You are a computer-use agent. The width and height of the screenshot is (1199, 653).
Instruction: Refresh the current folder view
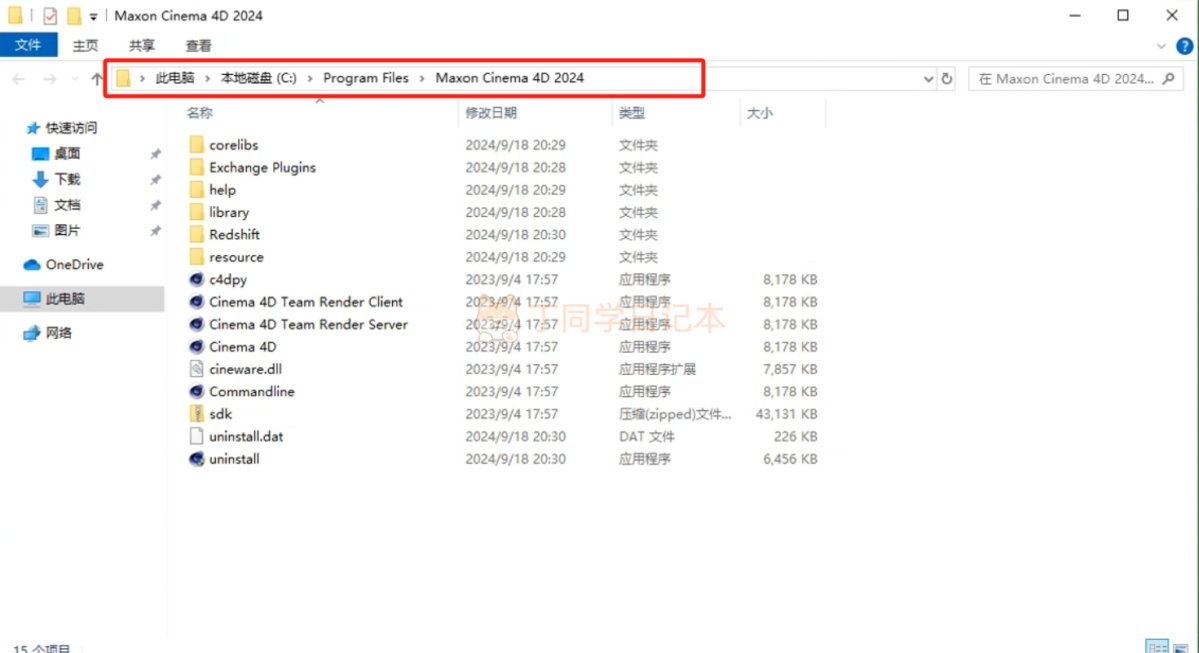tap(947, 78)
